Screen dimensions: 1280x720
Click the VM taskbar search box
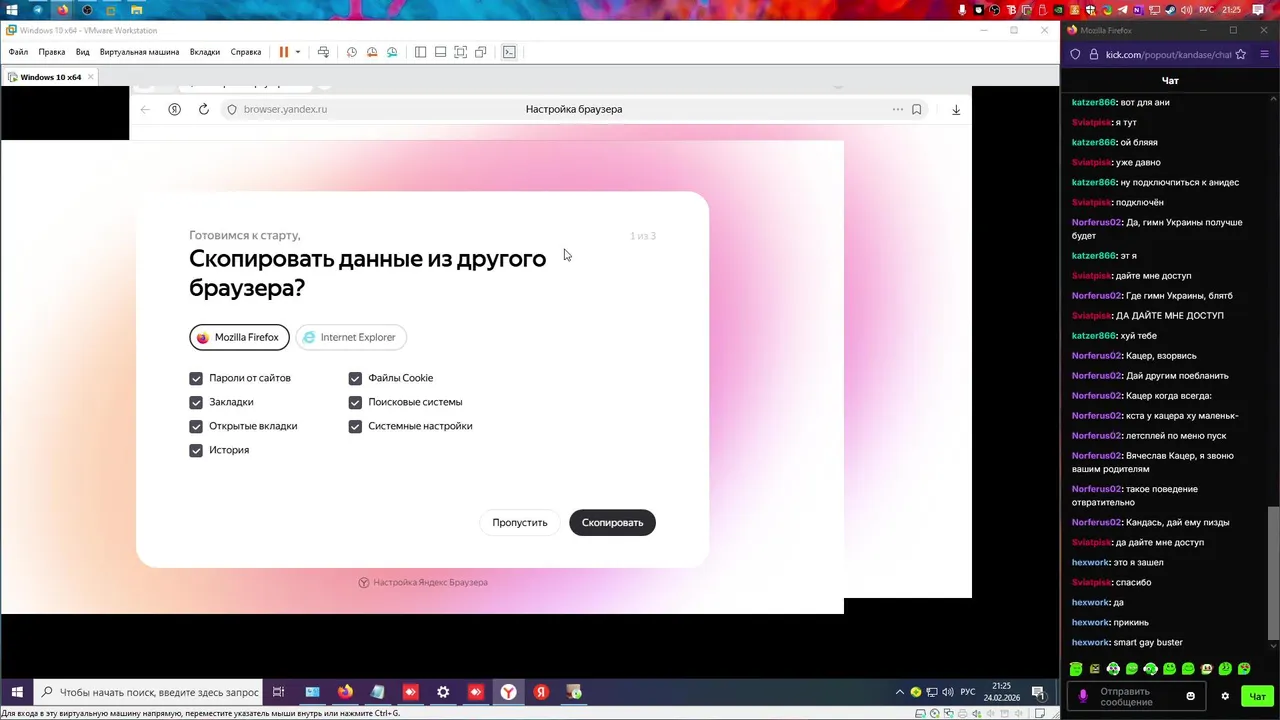coord(148,692)
